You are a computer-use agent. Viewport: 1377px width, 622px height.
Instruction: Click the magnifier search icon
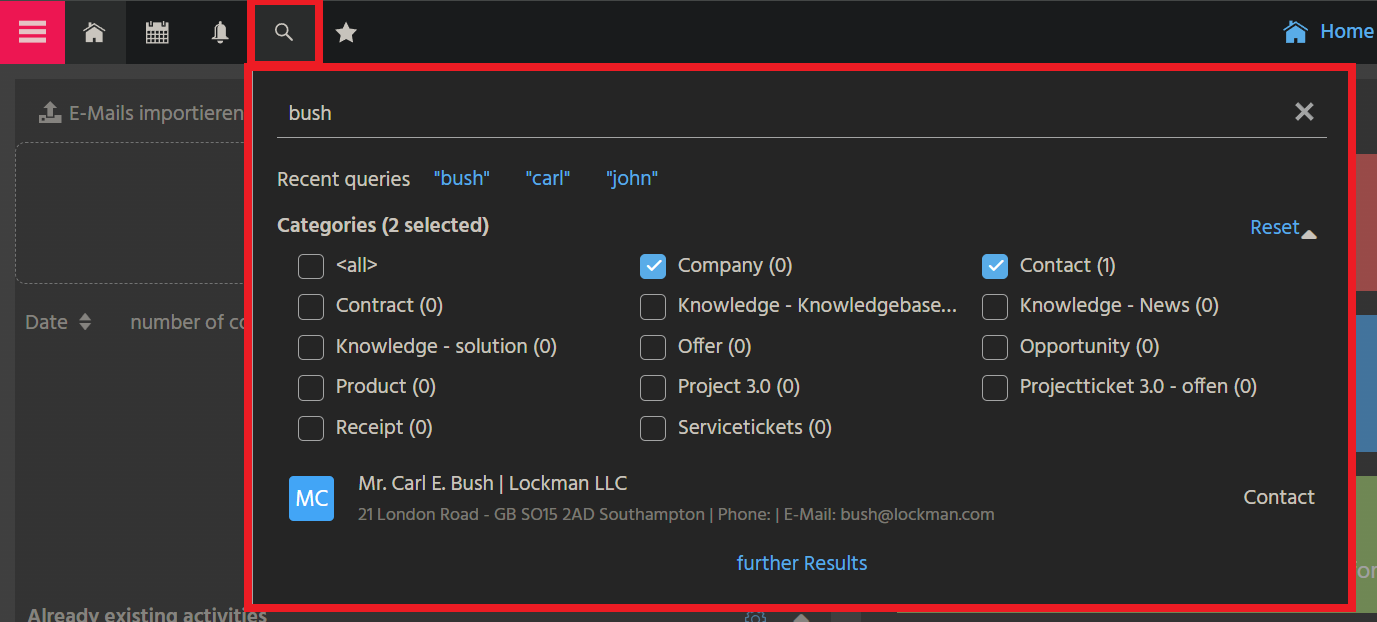point(284,33)
